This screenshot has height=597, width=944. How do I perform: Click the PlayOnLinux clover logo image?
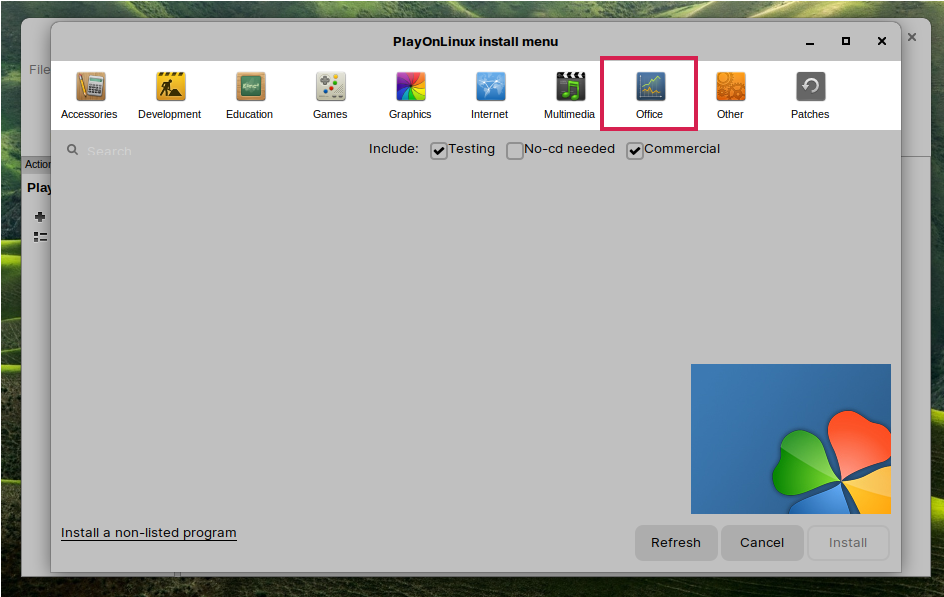point(791,439)
